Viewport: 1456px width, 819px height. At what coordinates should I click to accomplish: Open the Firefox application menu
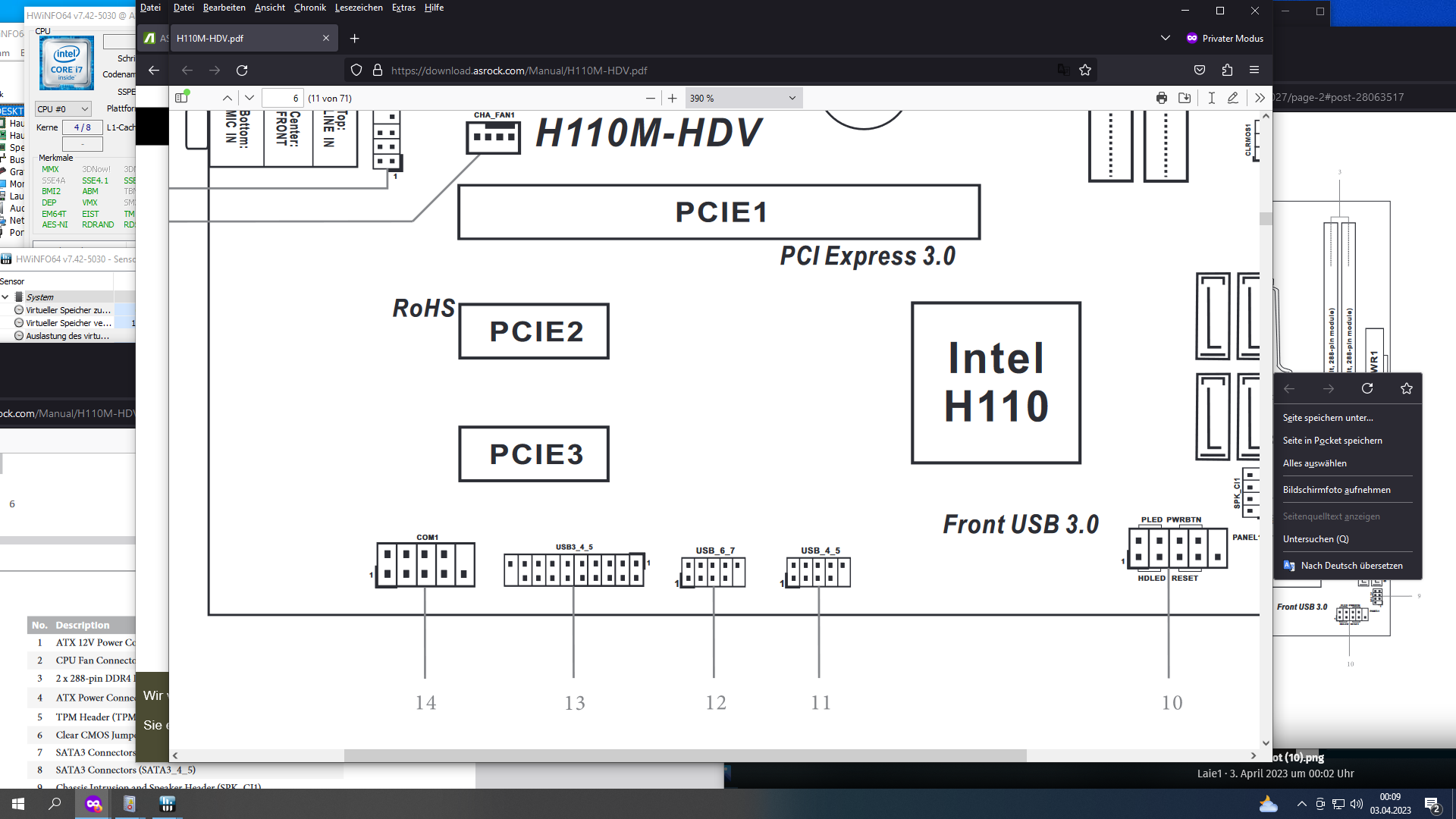(1255, 70)
